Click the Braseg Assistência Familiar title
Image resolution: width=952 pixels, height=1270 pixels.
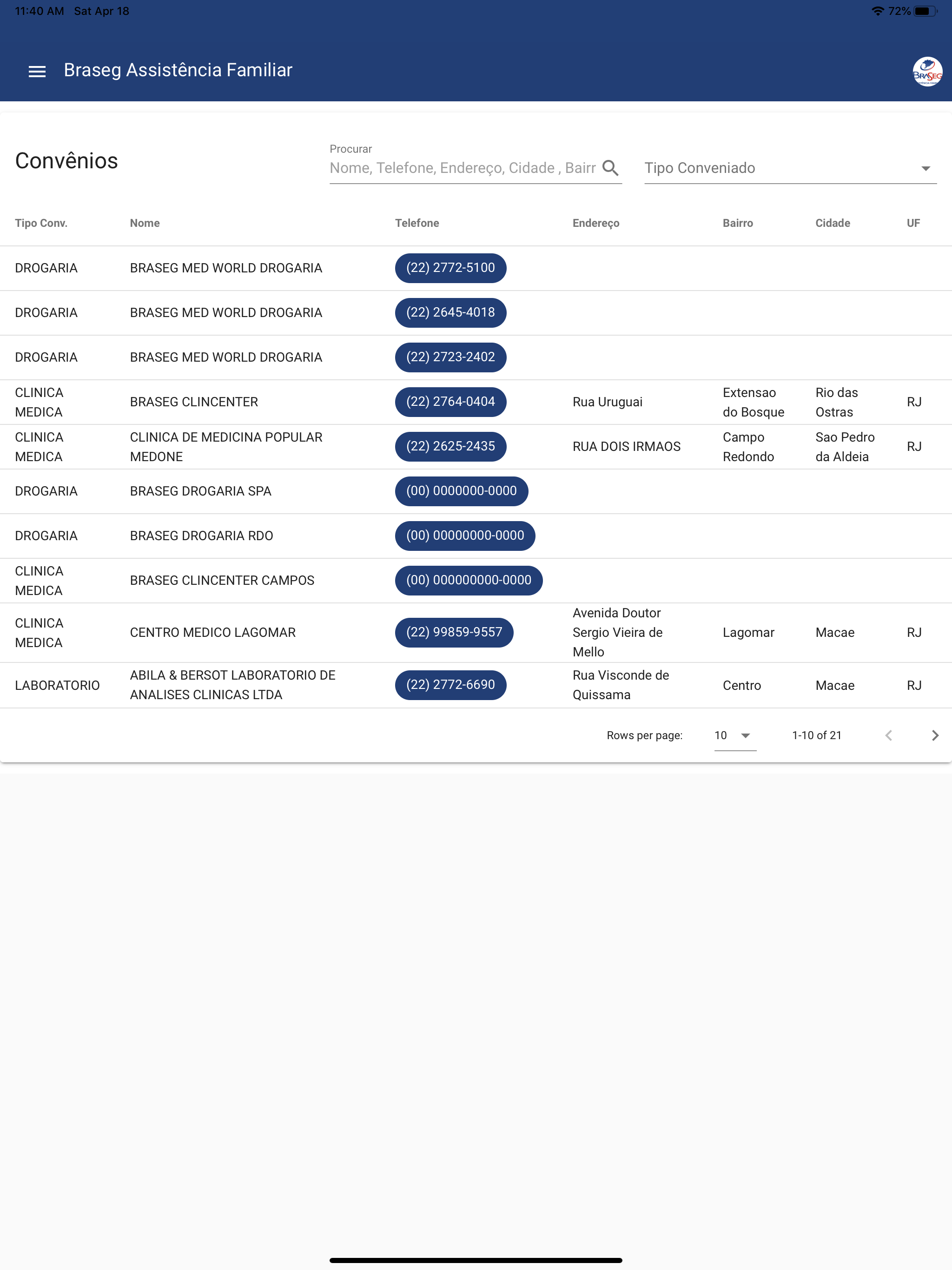coord(178,70)
